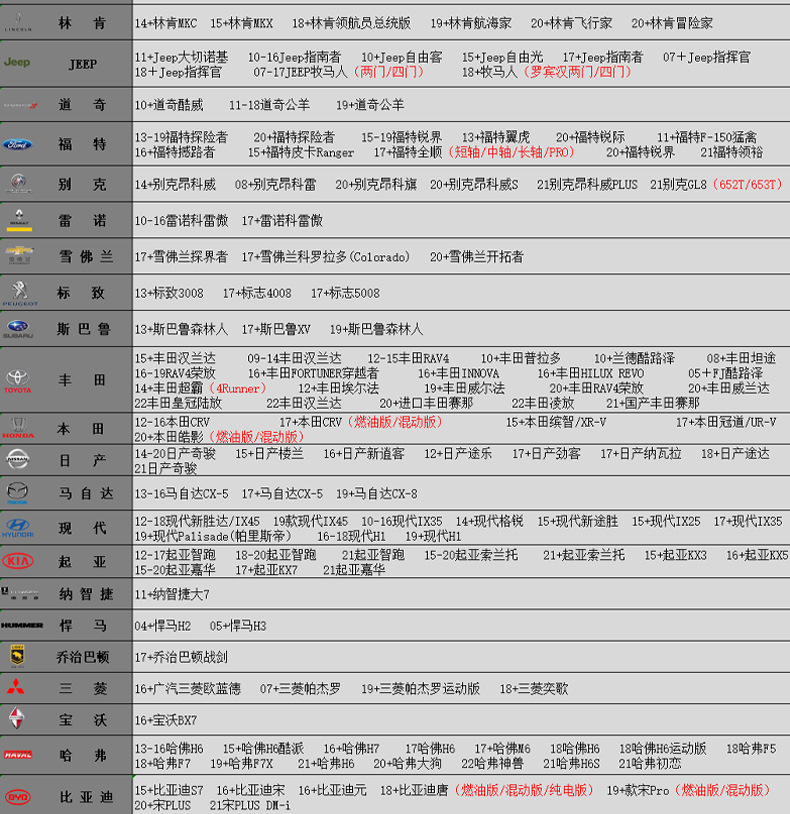Screen dimensions: 790x814
Task: Click 16+宝沃BX7 model entry
Action: tap(166, 721)
